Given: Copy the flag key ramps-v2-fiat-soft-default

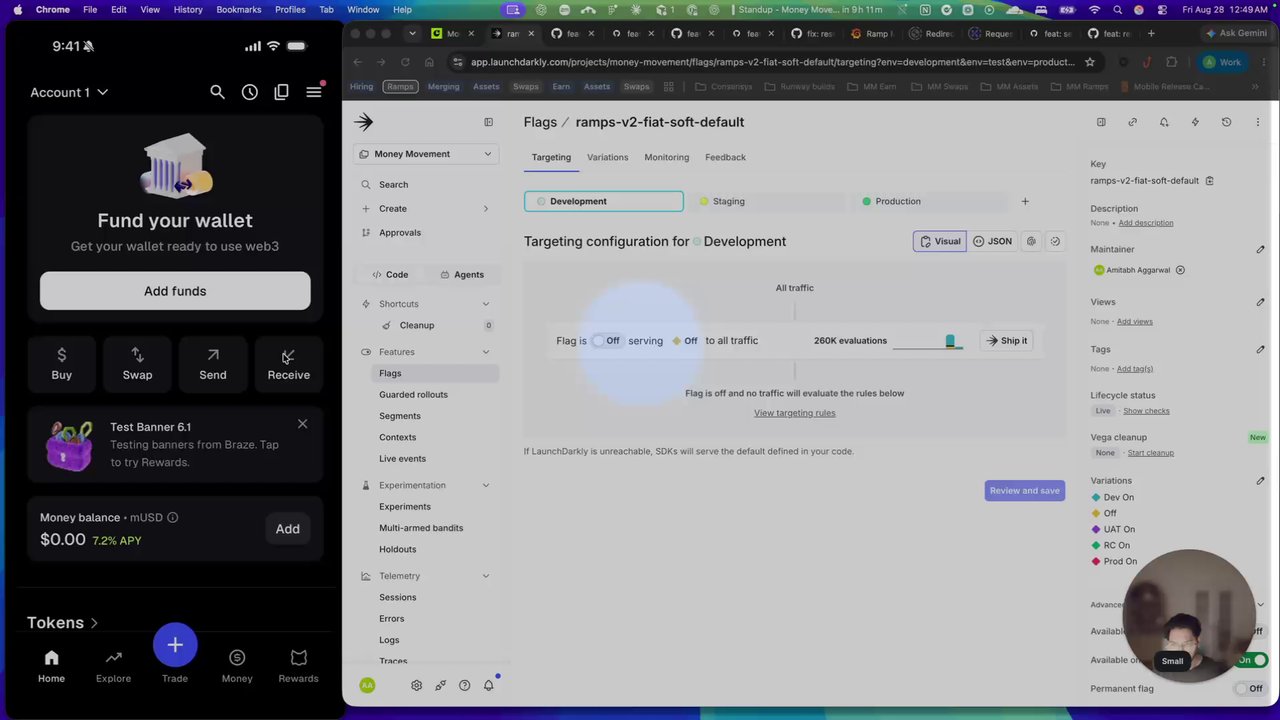Looking at the screenshot, I should [x=1209, y=181].
